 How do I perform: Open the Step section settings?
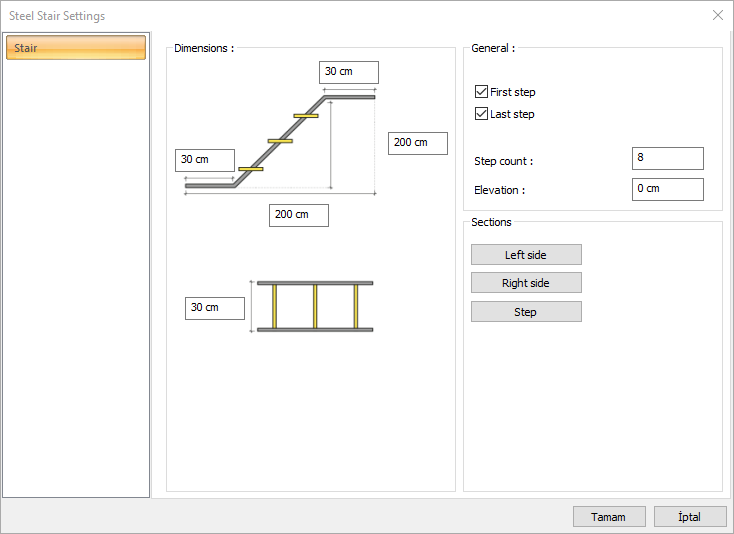click(x=526, y=312)
